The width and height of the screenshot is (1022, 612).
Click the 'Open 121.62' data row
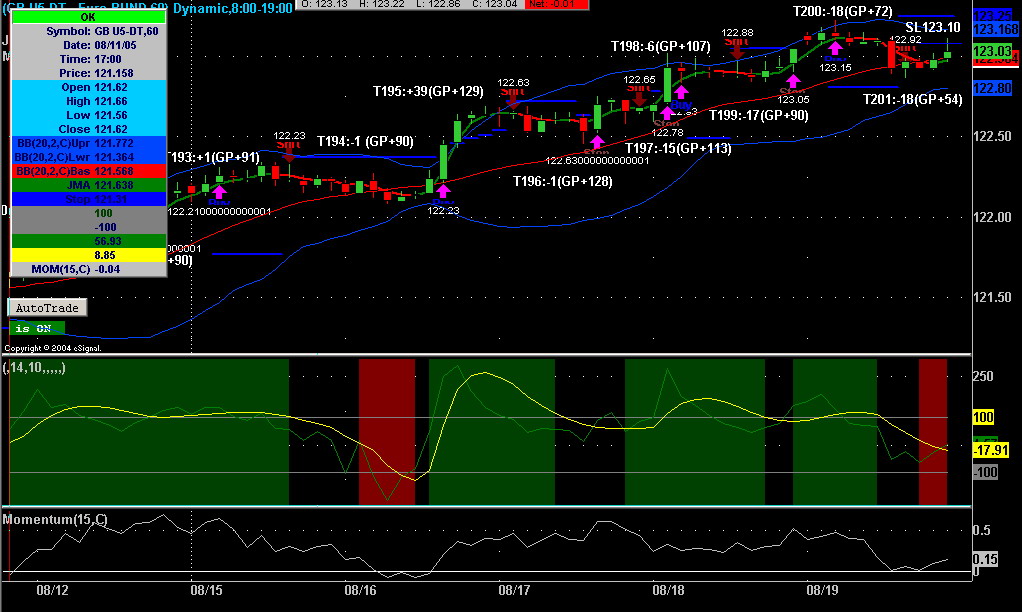coord(89,87)
